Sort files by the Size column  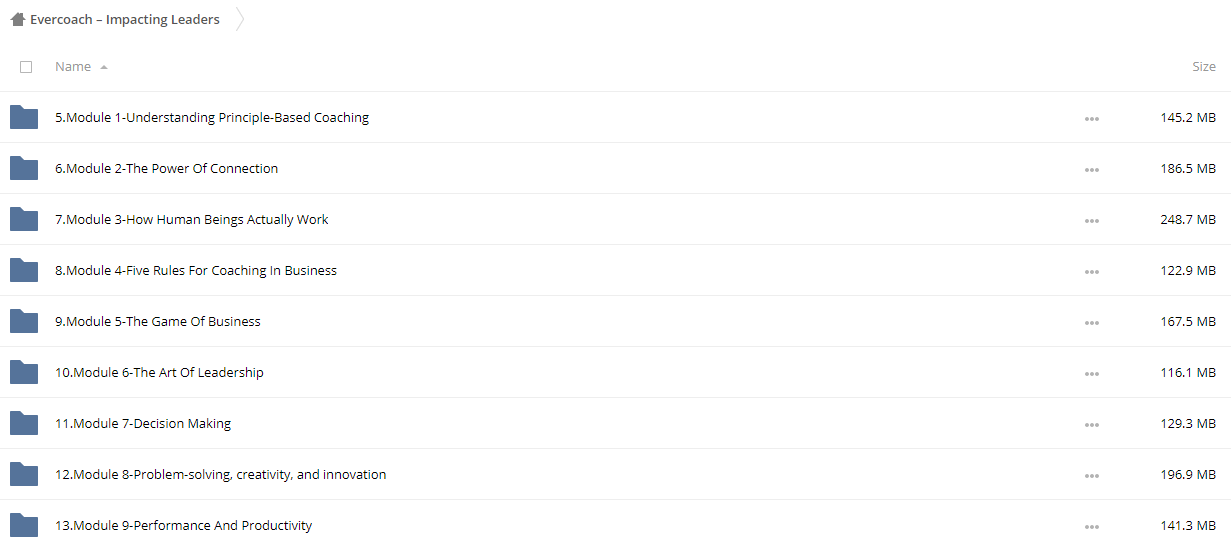pos(1204,67)
